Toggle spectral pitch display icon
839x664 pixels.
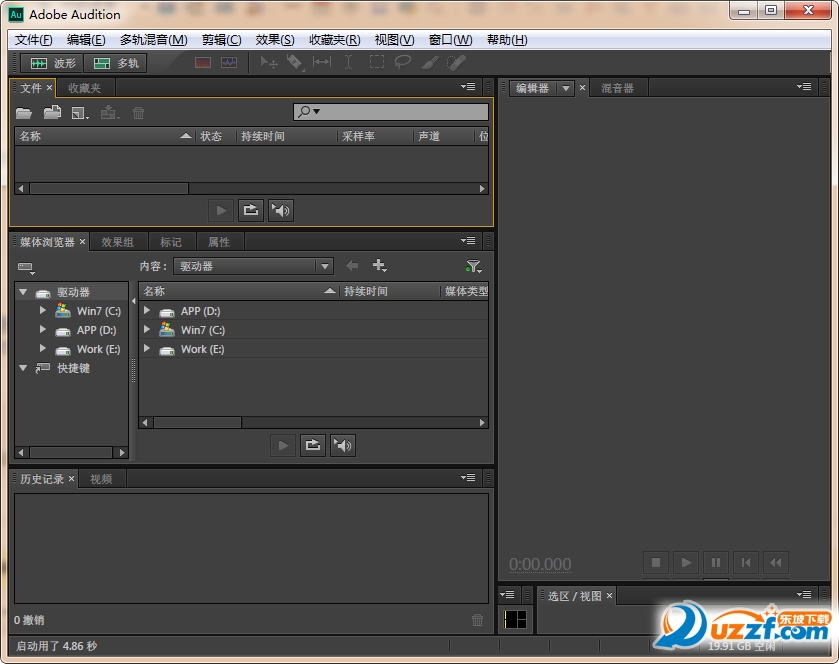pos(229,63)
